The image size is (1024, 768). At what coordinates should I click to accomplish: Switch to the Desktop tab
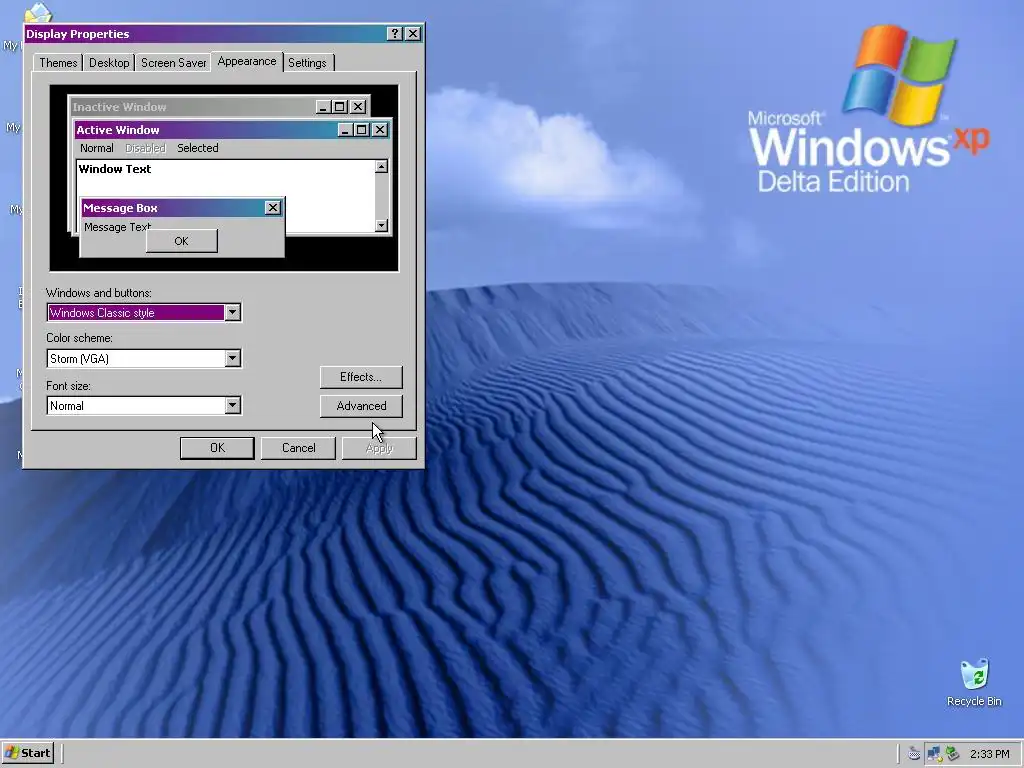click(x=109, y=63)
